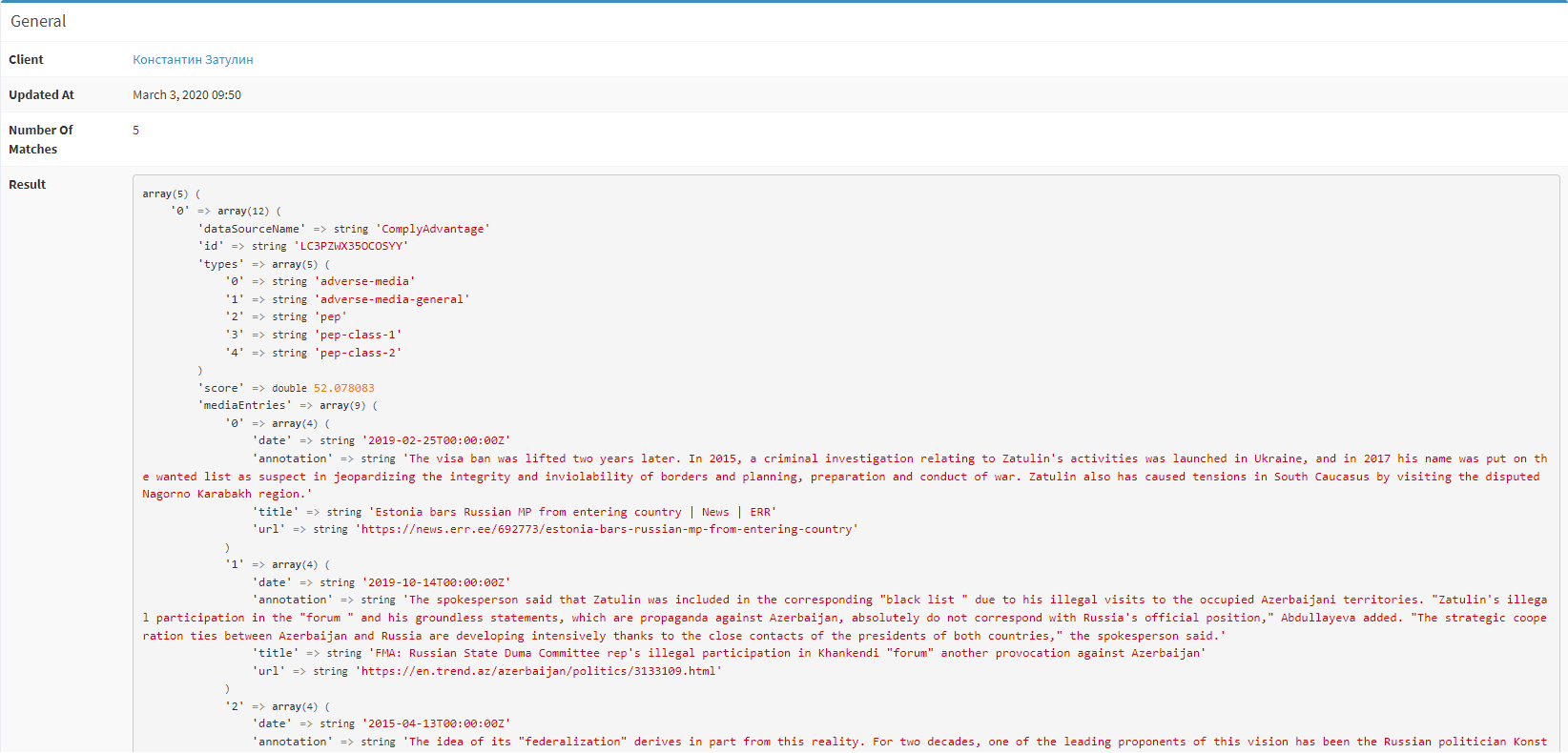The width and height of the screenshot is (1568, 753).
Task: Click the 'pep-class-1' type string
Action: tap(358, 335)
